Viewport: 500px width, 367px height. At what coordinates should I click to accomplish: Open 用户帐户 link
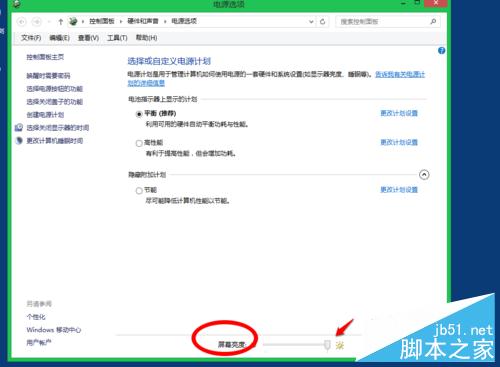[x=39, y=342]
